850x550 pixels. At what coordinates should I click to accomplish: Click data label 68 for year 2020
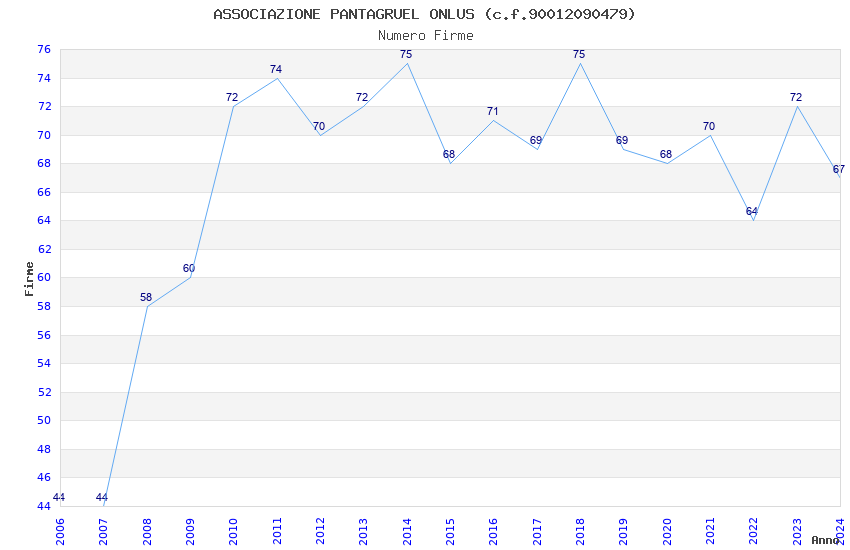pos(666,154)
